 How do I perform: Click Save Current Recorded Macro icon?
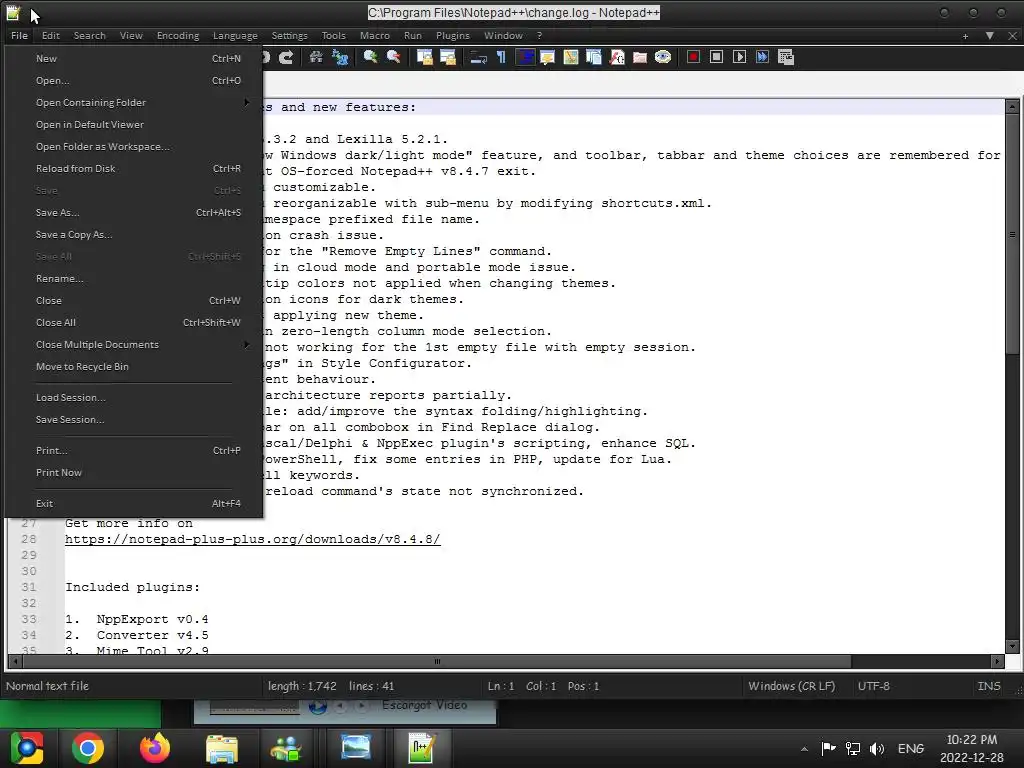pyautogui.click(x=786, y=57)
